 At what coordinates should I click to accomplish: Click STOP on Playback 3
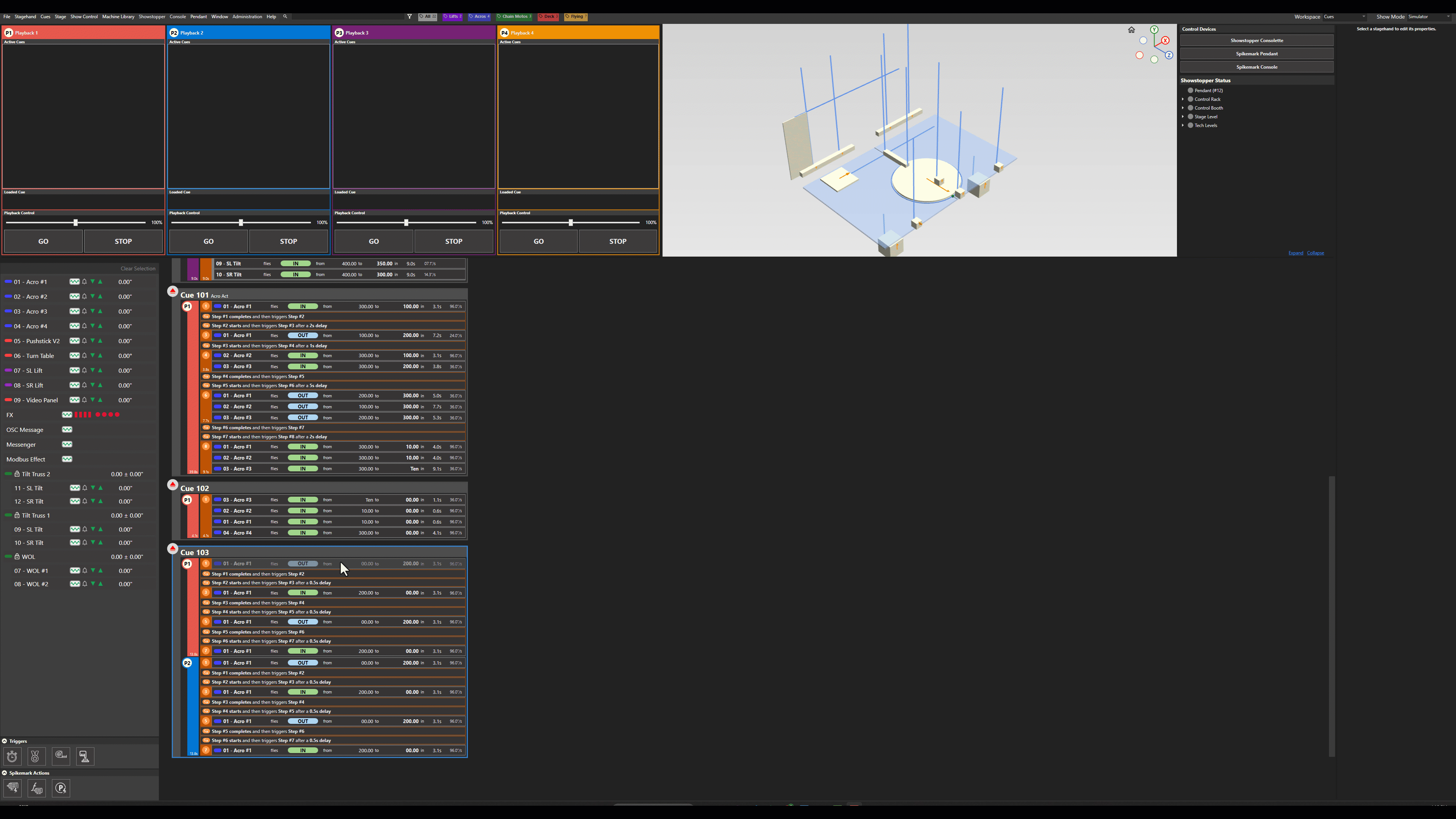[454, 242]
